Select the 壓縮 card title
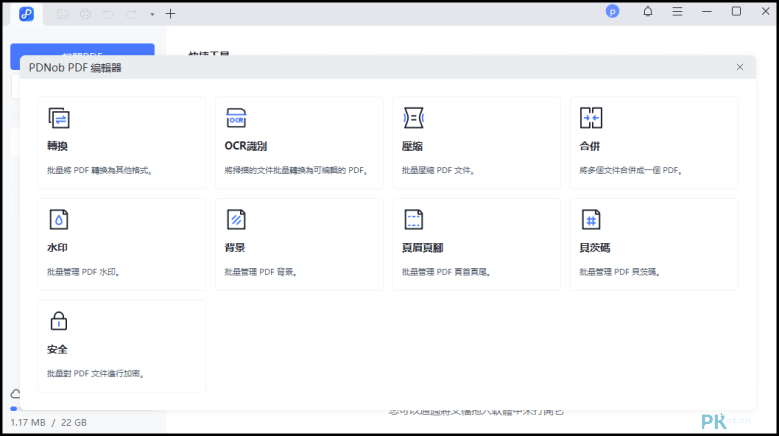Image resolution: width=779 pixels, height=436 pixels. pos(412,146)
